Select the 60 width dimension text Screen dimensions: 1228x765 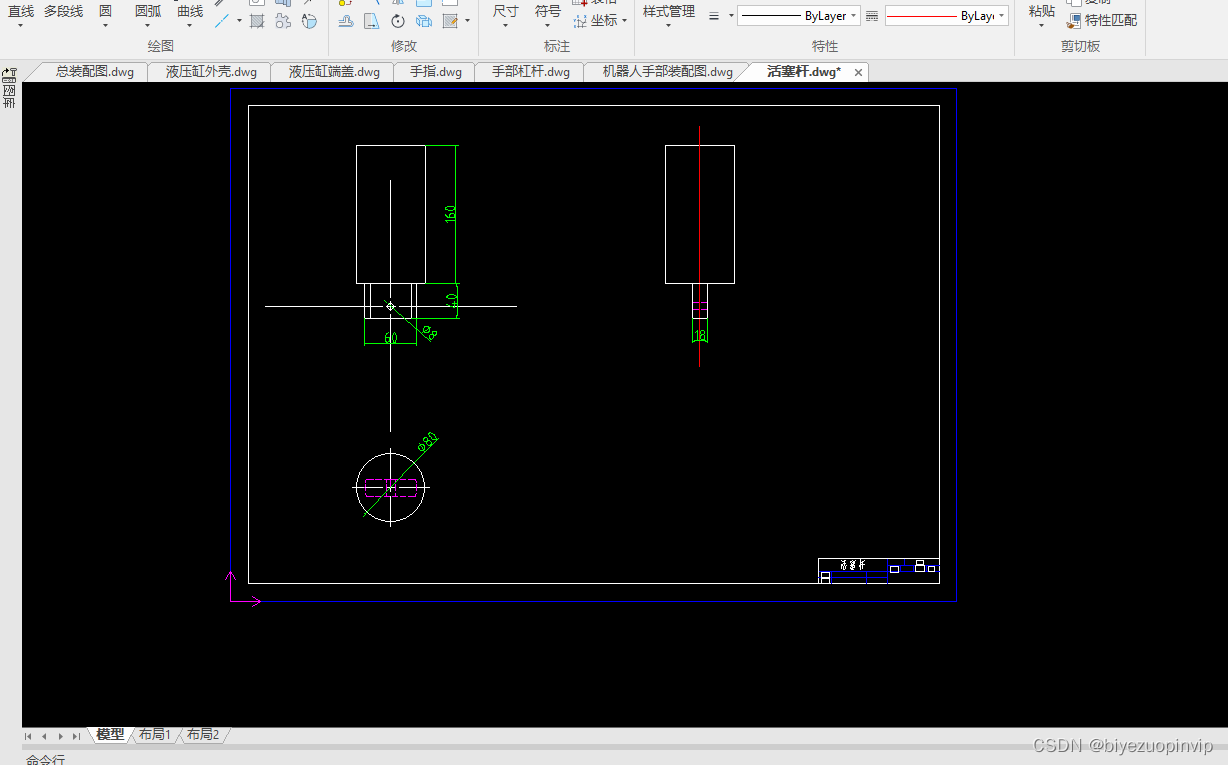point(391,338)
